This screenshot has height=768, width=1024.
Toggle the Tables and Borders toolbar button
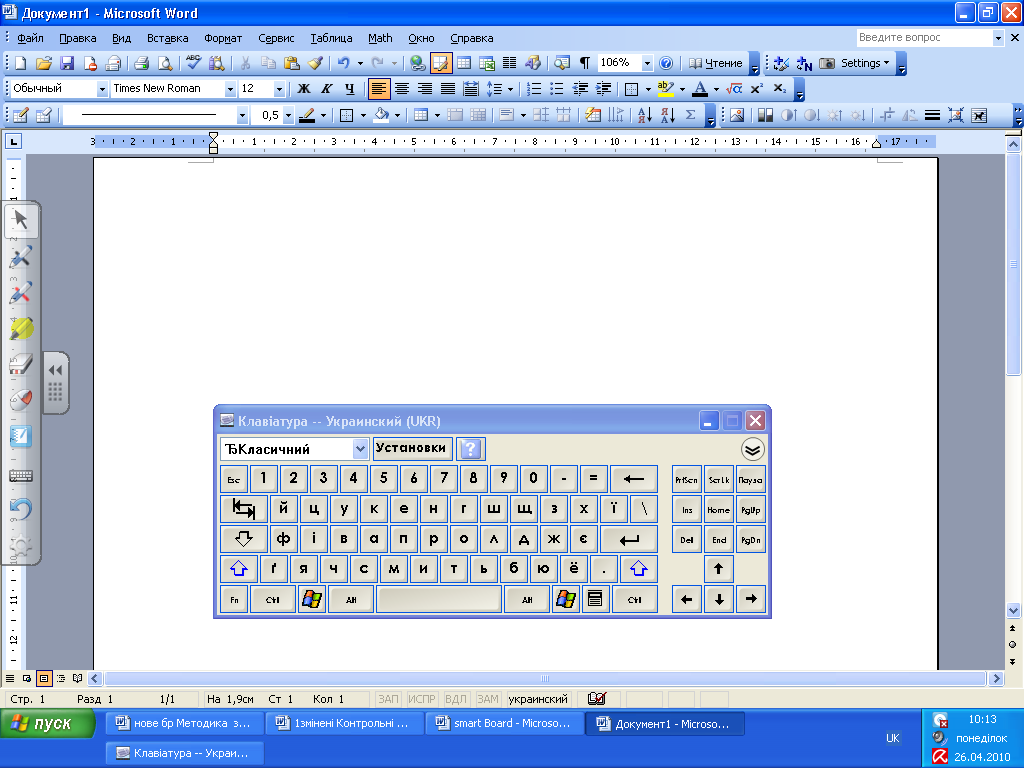441,63
